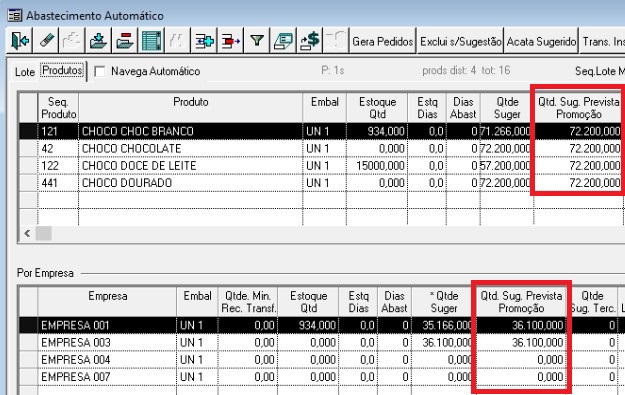Click the add row icon with cyan plus
The height and width of the screenshot is (395, 625).
click(x=204, y=41)
